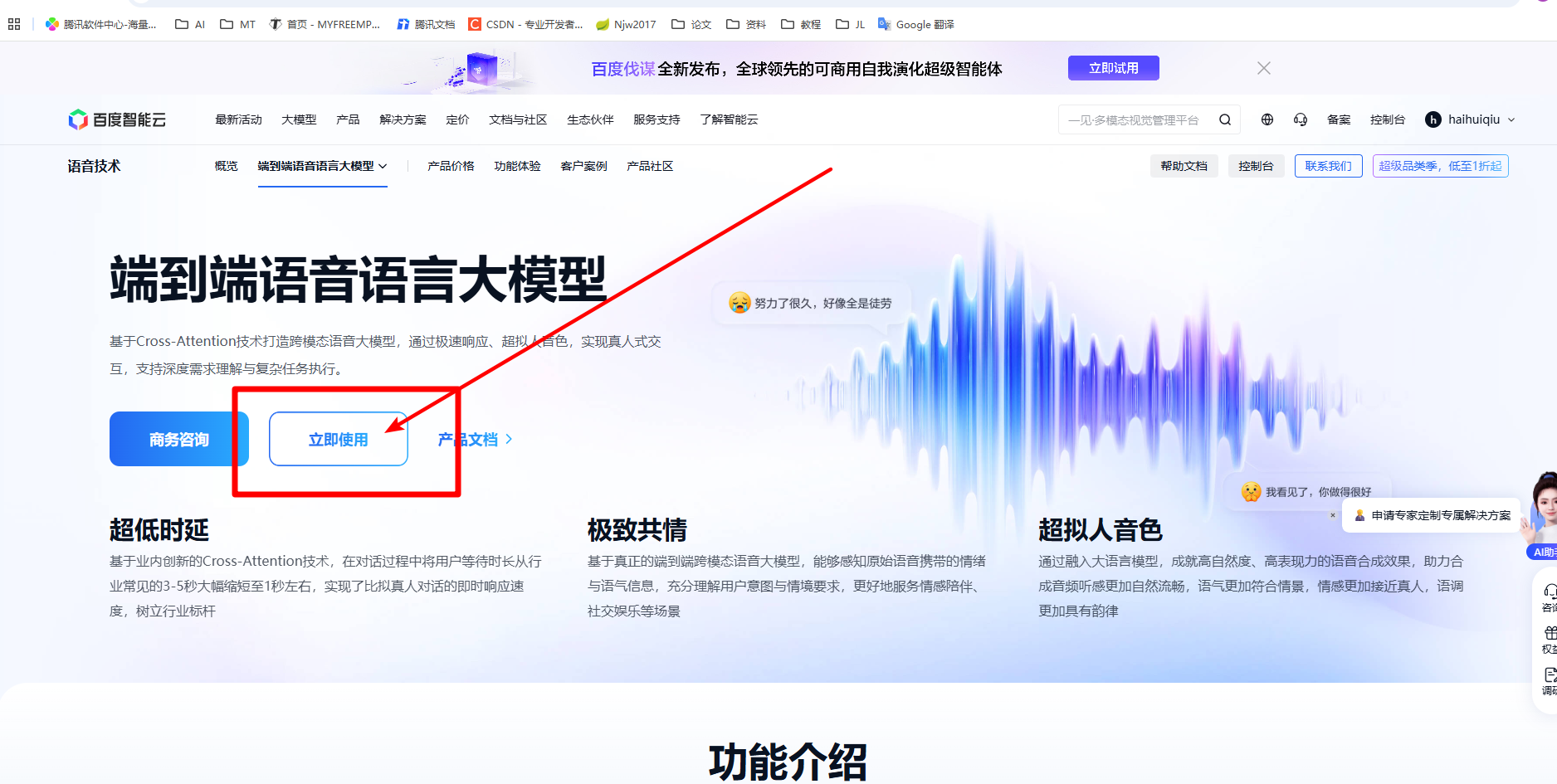Open the 腾讯文档 bookmark
The image size is (1557, 784).
point(426,24)
